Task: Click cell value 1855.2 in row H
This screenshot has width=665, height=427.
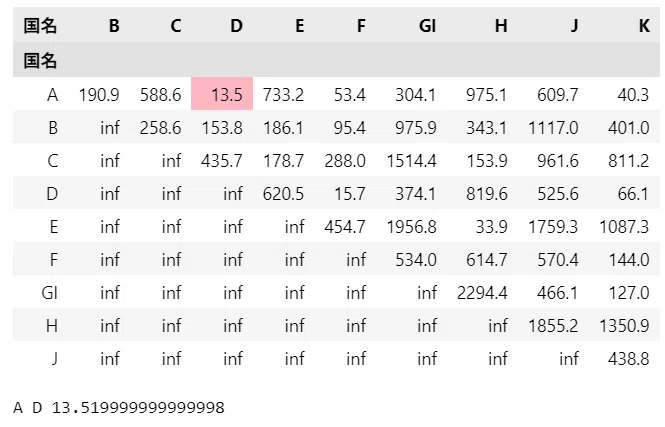Action: pyautogui.click(x=553, y=326)
